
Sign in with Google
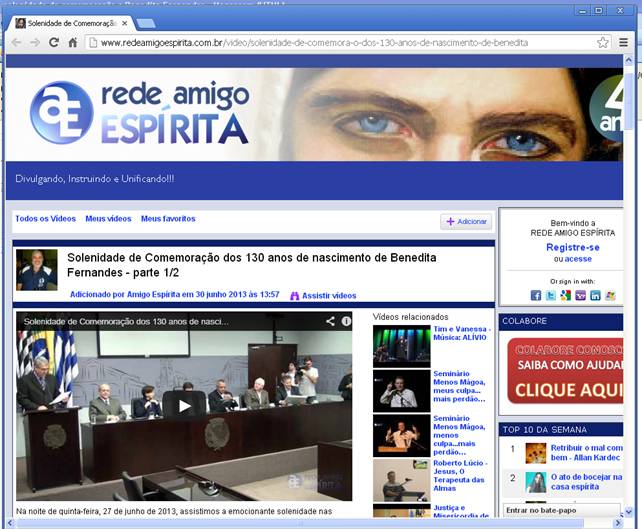[x=565, y=296]
